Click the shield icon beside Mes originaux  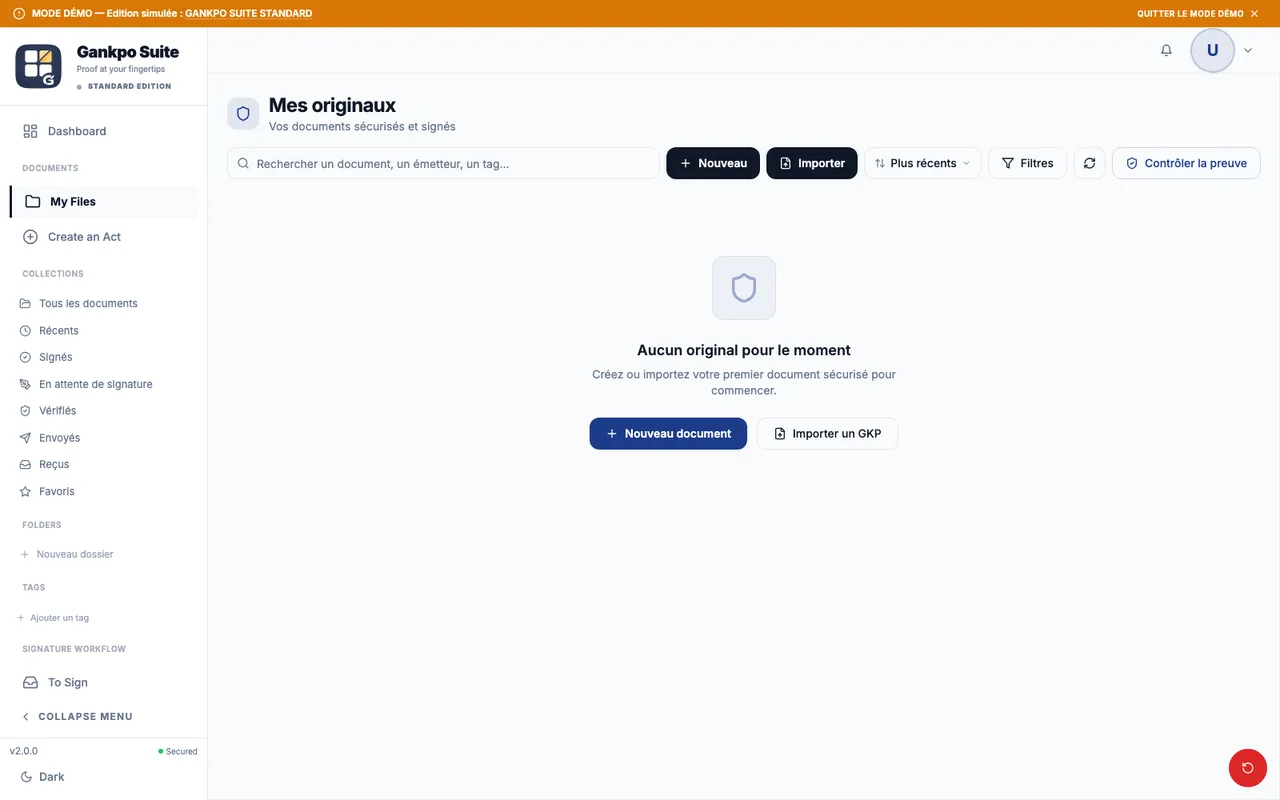click(243, 114)
